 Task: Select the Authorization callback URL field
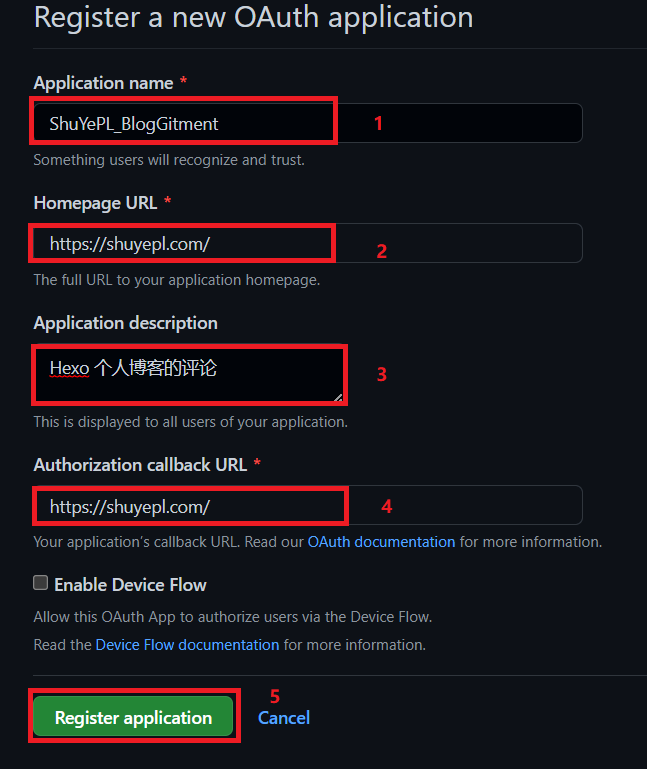(306, 506)
